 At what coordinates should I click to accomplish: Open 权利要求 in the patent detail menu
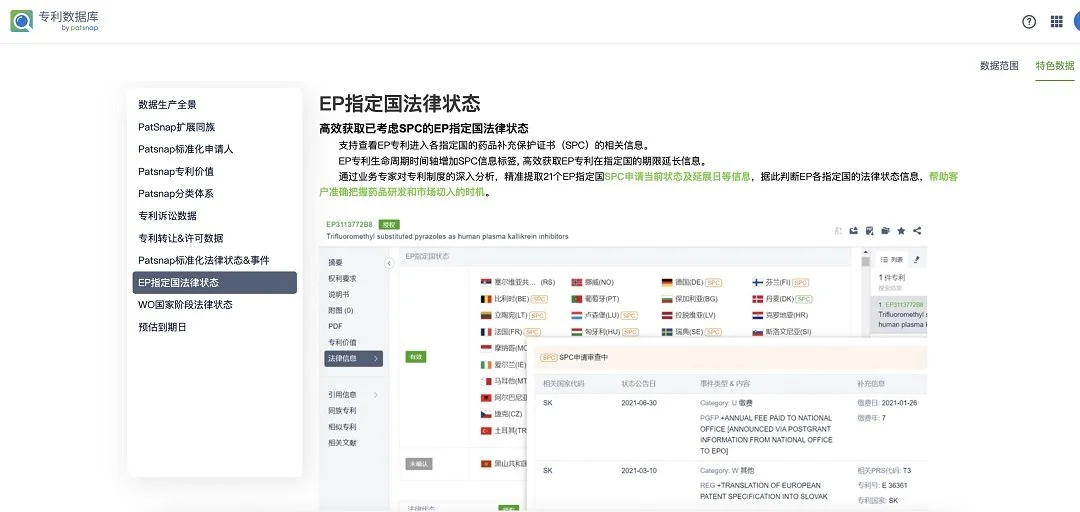[x=342, y=278]
